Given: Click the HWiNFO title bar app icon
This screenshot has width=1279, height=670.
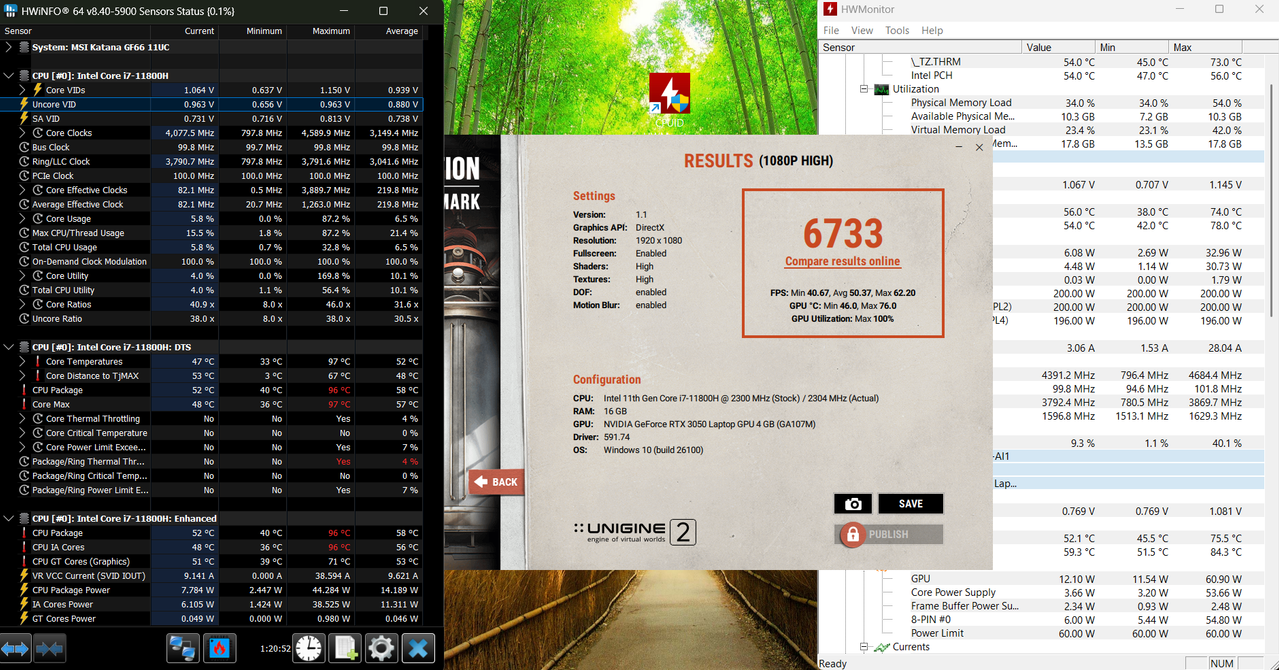Looking at the screenshot, I should coord(11,11).
